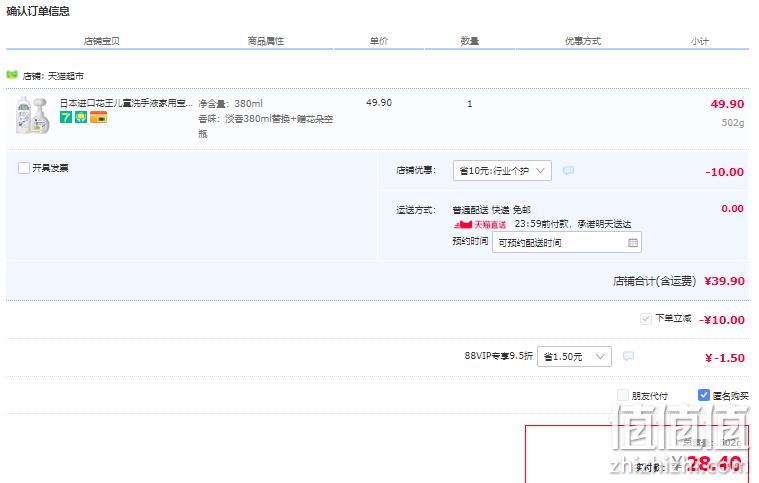Click the yellow-green guarantee badge icon

pos(81,117)
